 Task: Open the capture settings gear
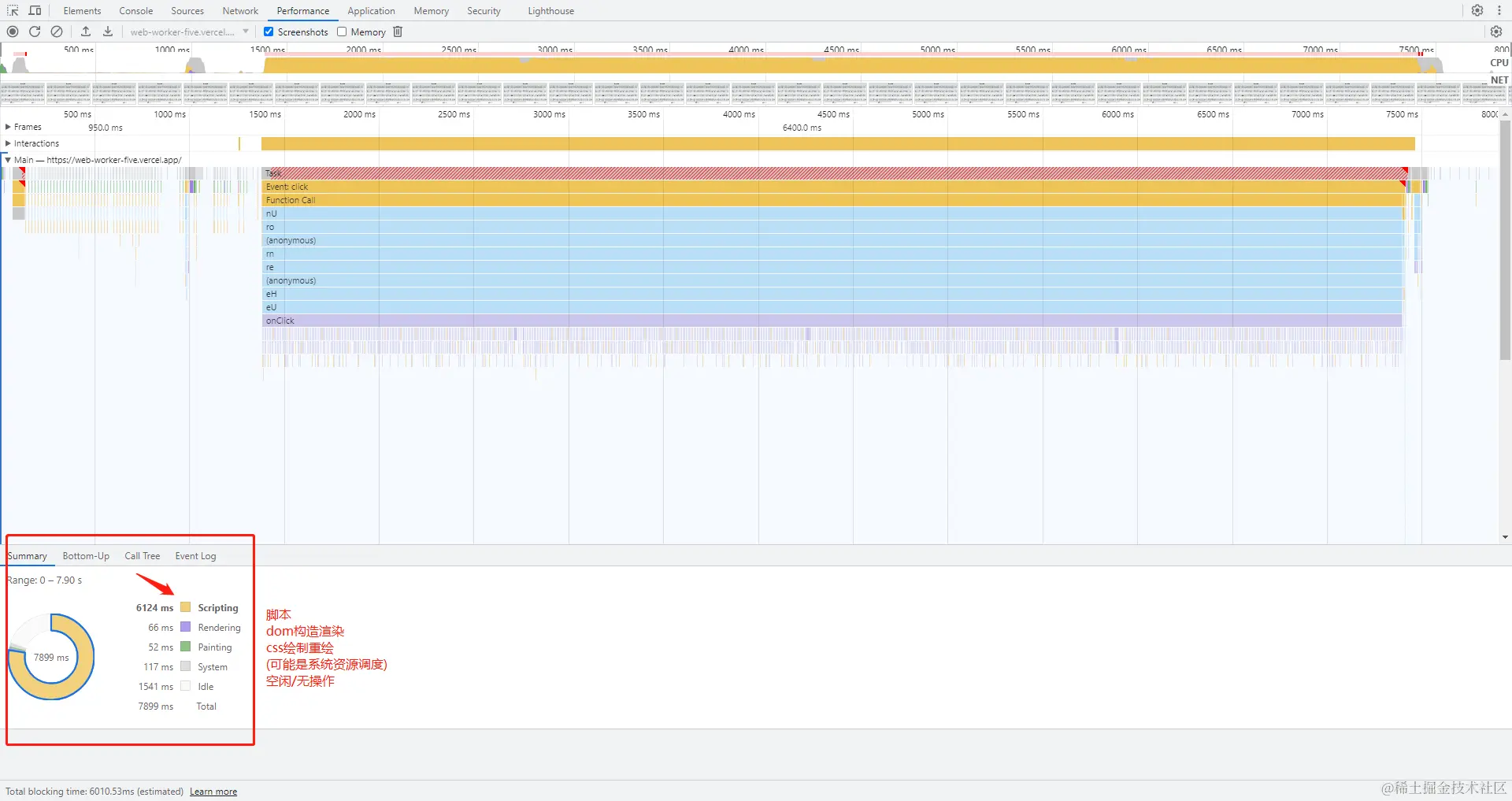[x=1495, y=32]
